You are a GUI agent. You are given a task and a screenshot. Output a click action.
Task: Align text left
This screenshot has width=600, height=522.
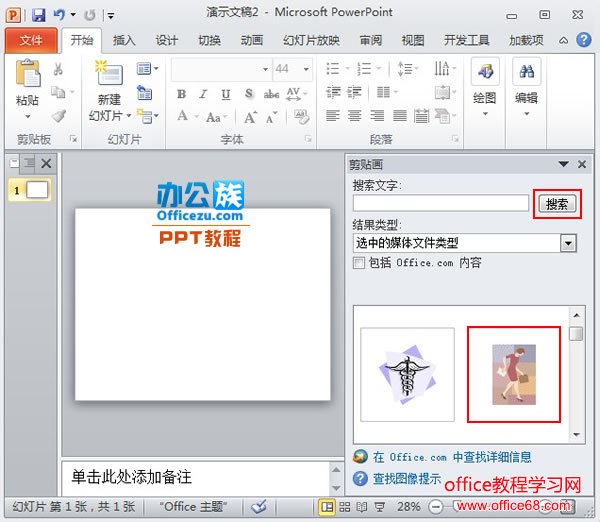(x=333, y=115)
